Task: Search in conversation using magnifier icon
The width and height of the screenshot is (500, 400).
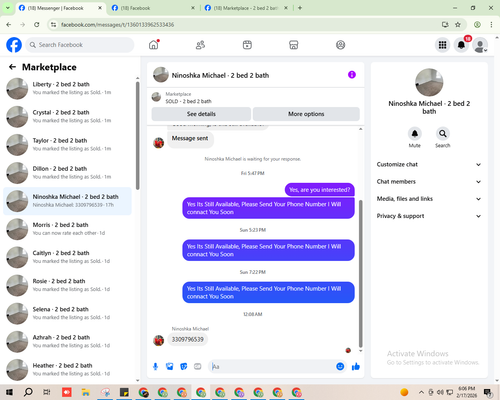Action: tap(443, 134)
